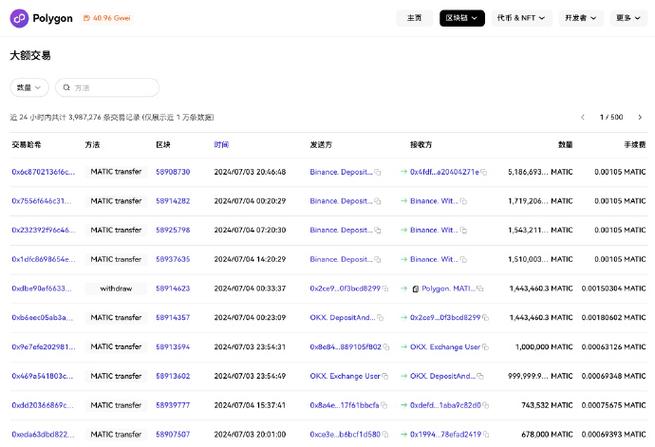Image resolution: width=655 pixels, height=447 pixels.
Task: Open the 数量 filter dropdown
Action: click(x=29, y=88)
